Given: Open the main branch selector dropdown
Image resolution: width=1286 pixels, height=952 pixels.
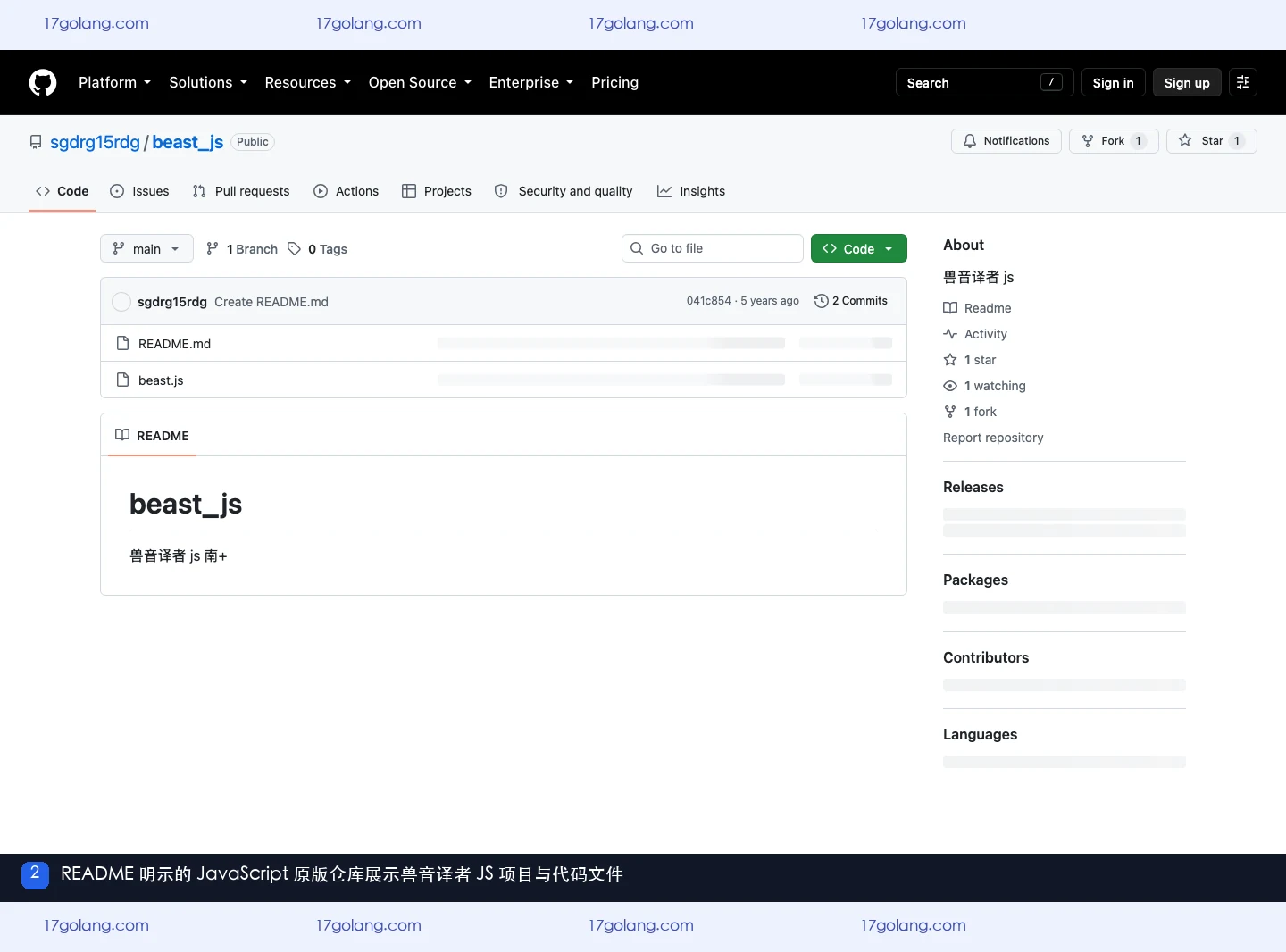Looking at the screenshot, I should pos(146,248).
